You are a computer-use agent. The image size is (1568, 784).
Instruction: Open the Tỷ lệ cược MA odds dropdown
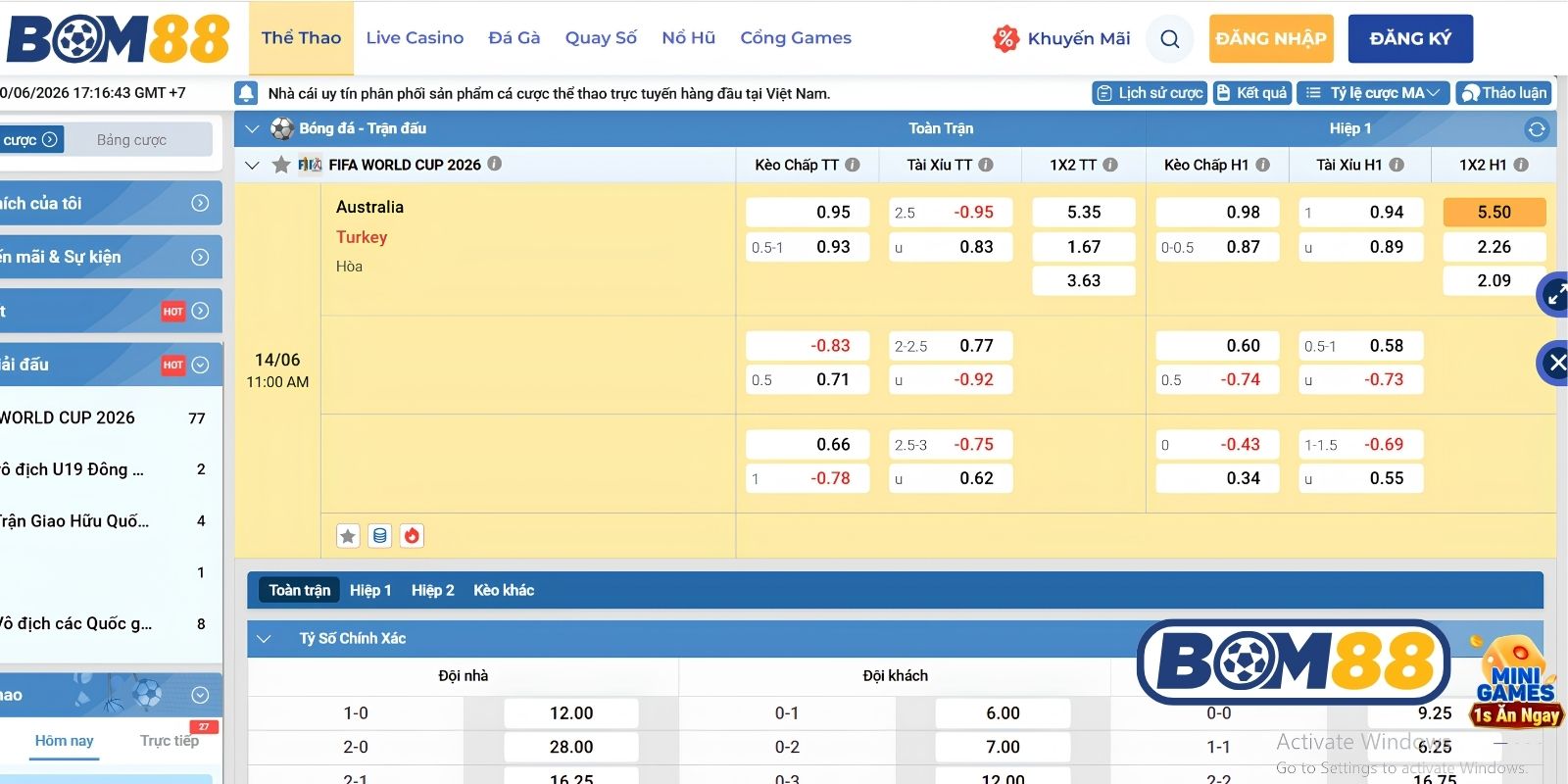(1374, 93)
